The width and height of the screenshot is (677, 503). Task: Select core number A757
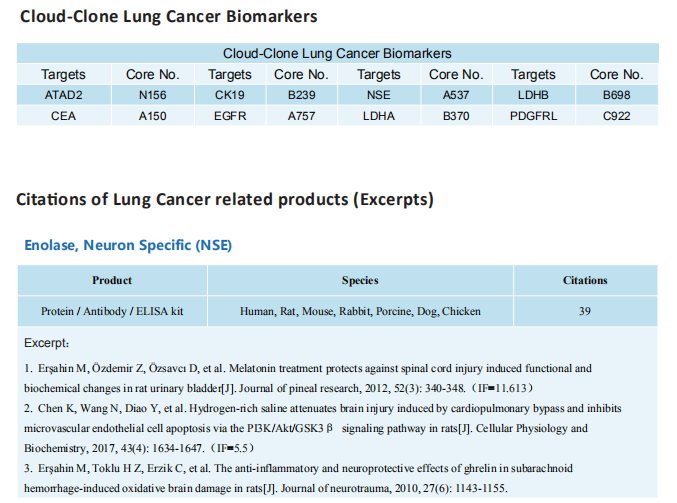pyautogui.click(x=301, y=116)
